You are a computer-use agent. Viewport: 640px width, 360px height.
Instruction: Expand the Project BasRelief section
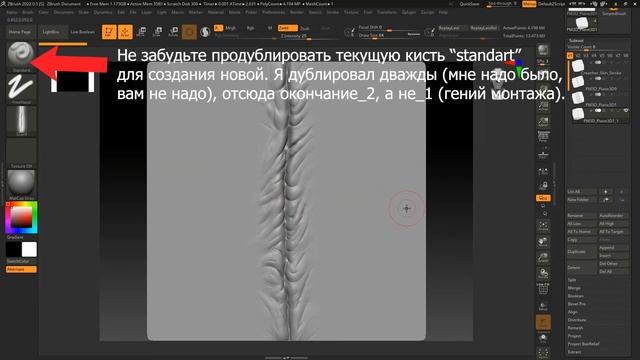[583, 344]
